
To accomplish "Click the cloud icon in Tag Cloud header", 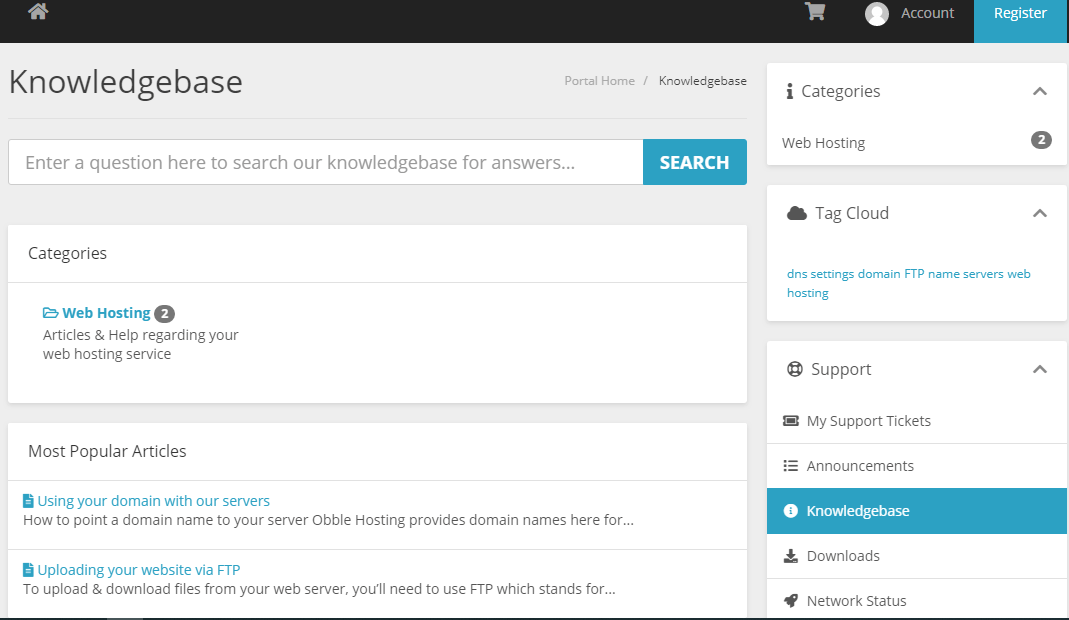I will [x=797, y=213].
